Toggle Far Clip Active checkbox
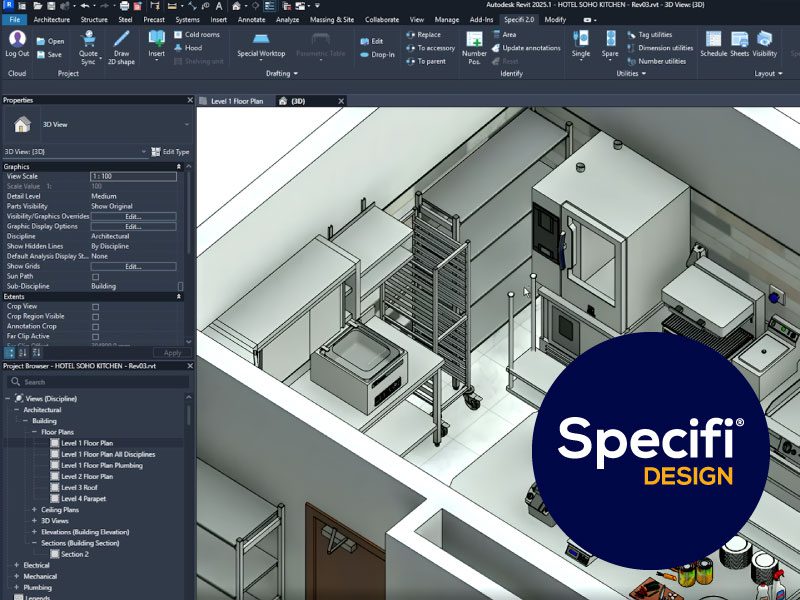 [x=95, y=337]
